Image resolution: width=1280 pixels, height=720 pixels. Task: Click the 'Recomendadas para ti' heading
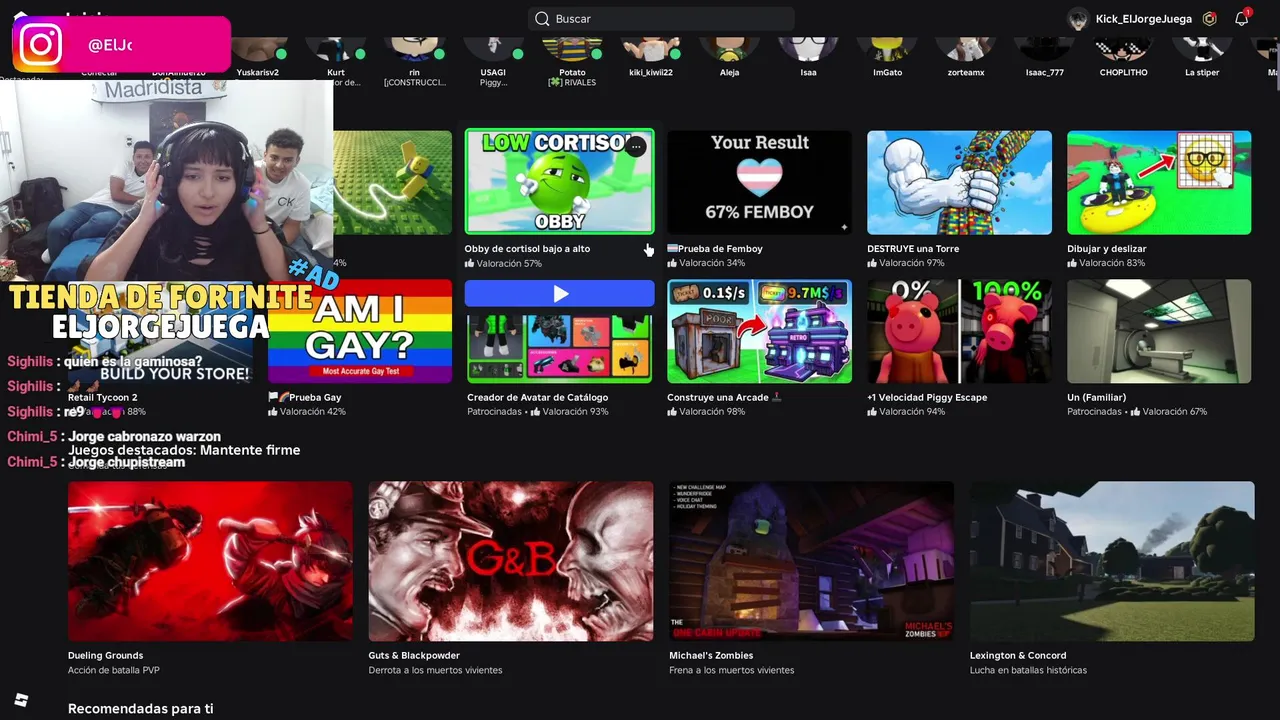pos(141,709)
